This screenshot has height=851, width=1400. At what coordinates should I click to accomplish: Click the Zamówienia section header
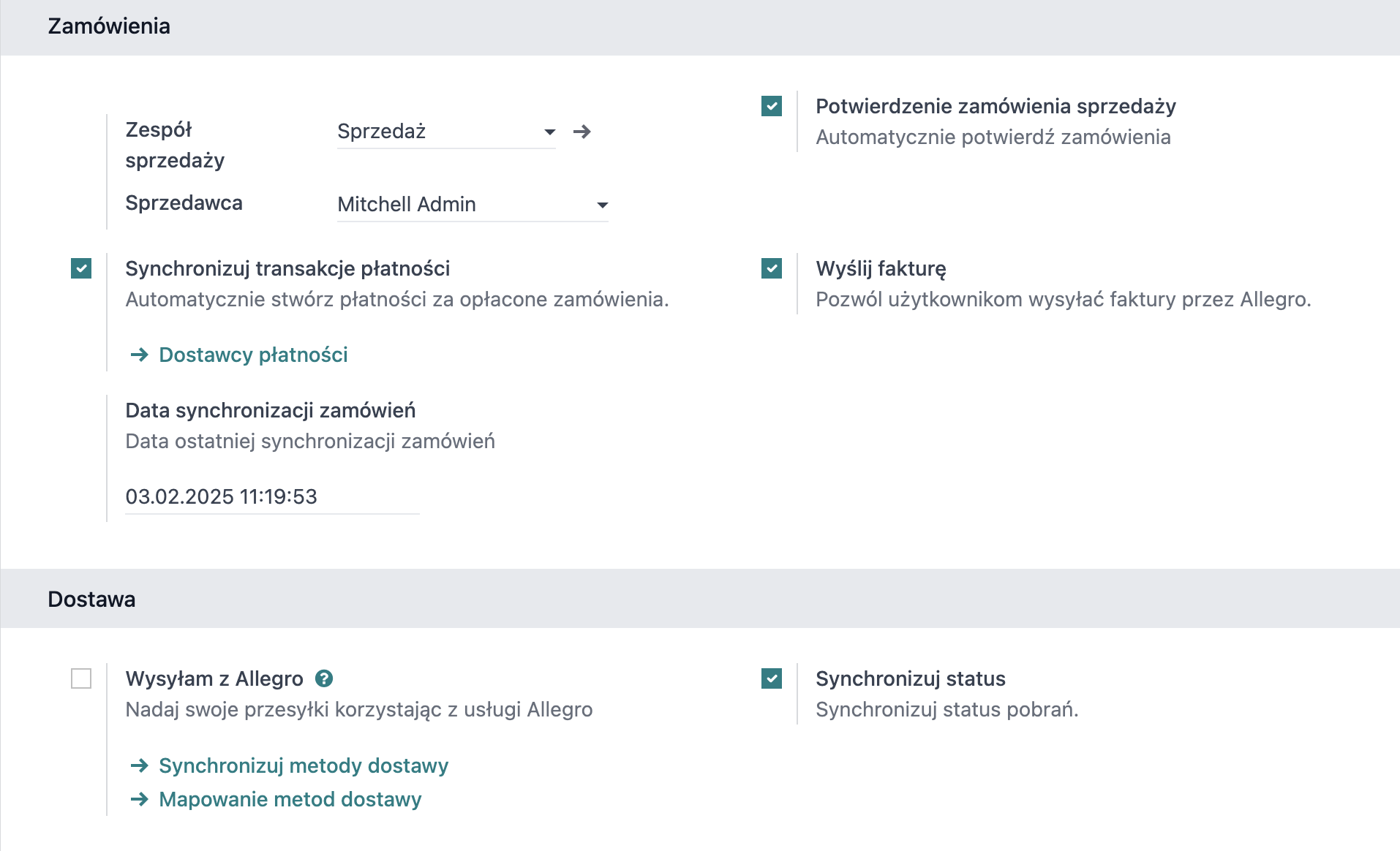tap(109, 26)
